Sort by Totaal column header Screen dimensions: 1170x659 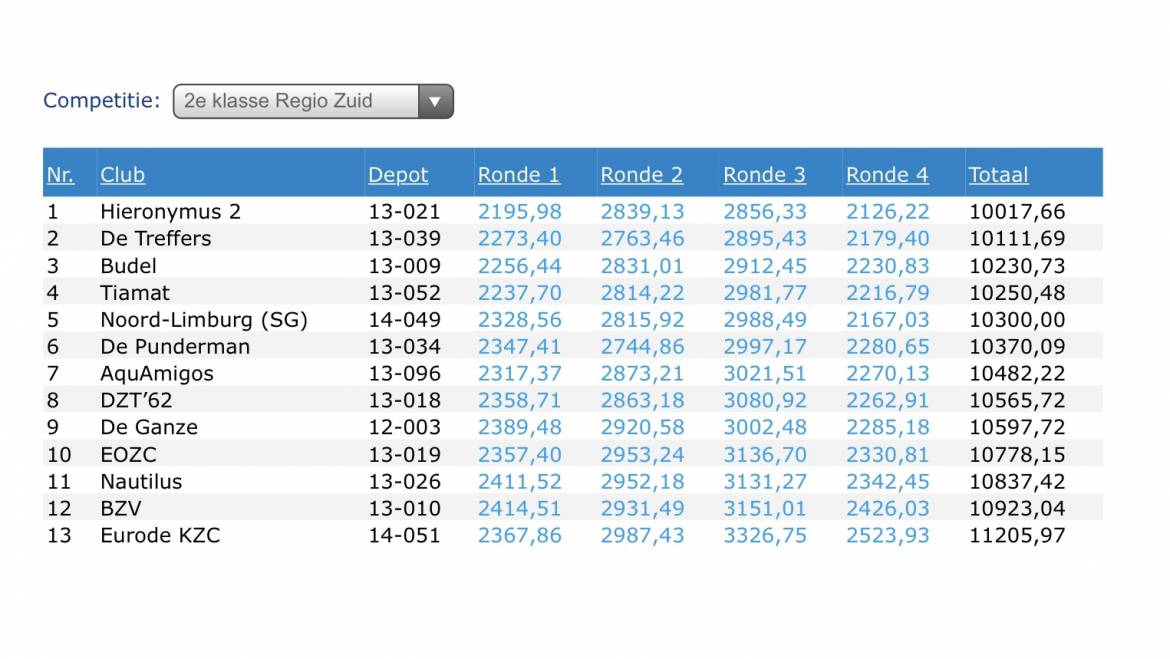(x=998, y=175)
